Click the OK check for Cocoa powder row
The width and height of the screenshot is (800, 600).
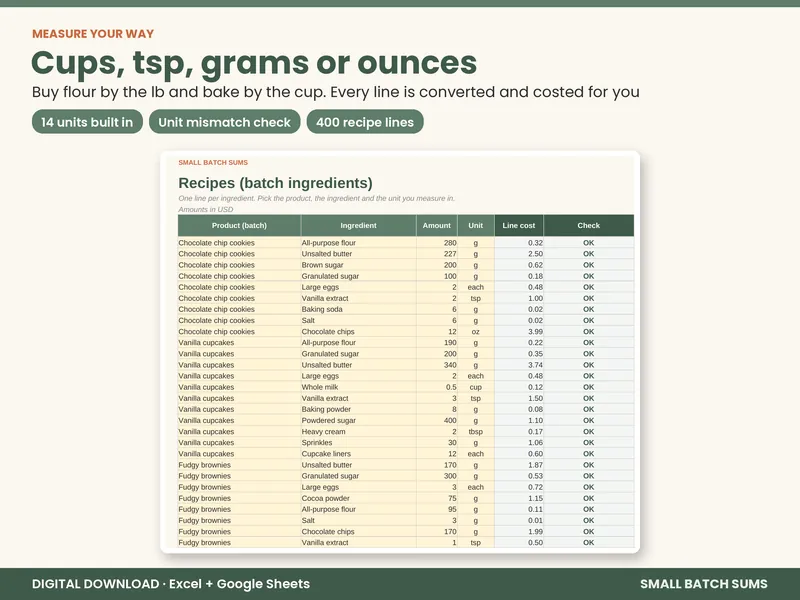(589, 498)
